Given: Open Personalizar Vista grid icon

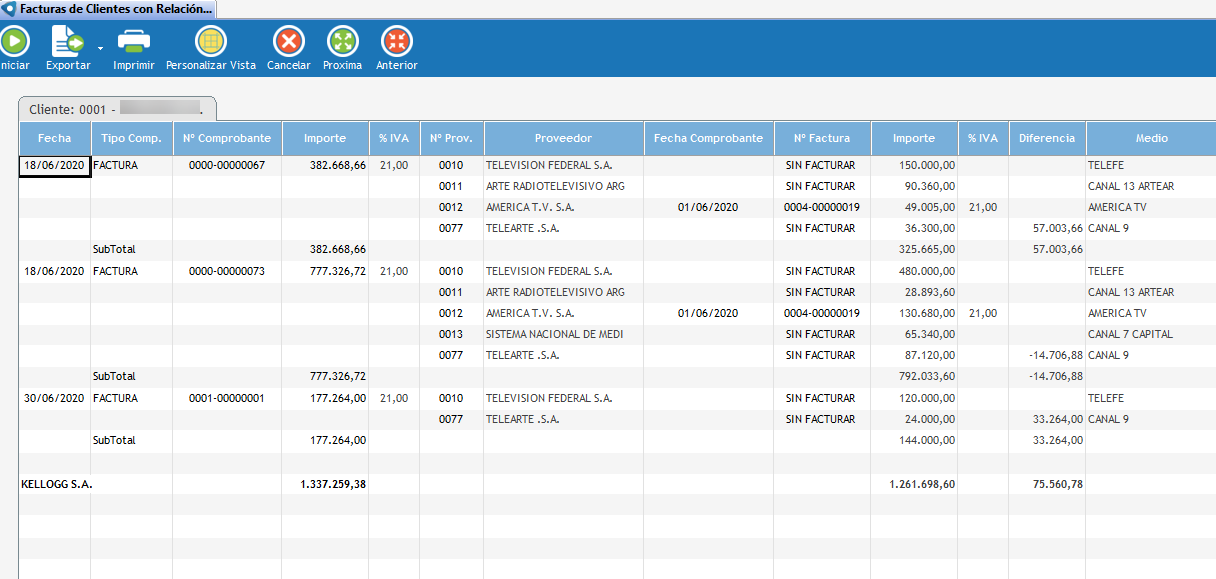Looking at the screenshot, I should tap(210, 42).
